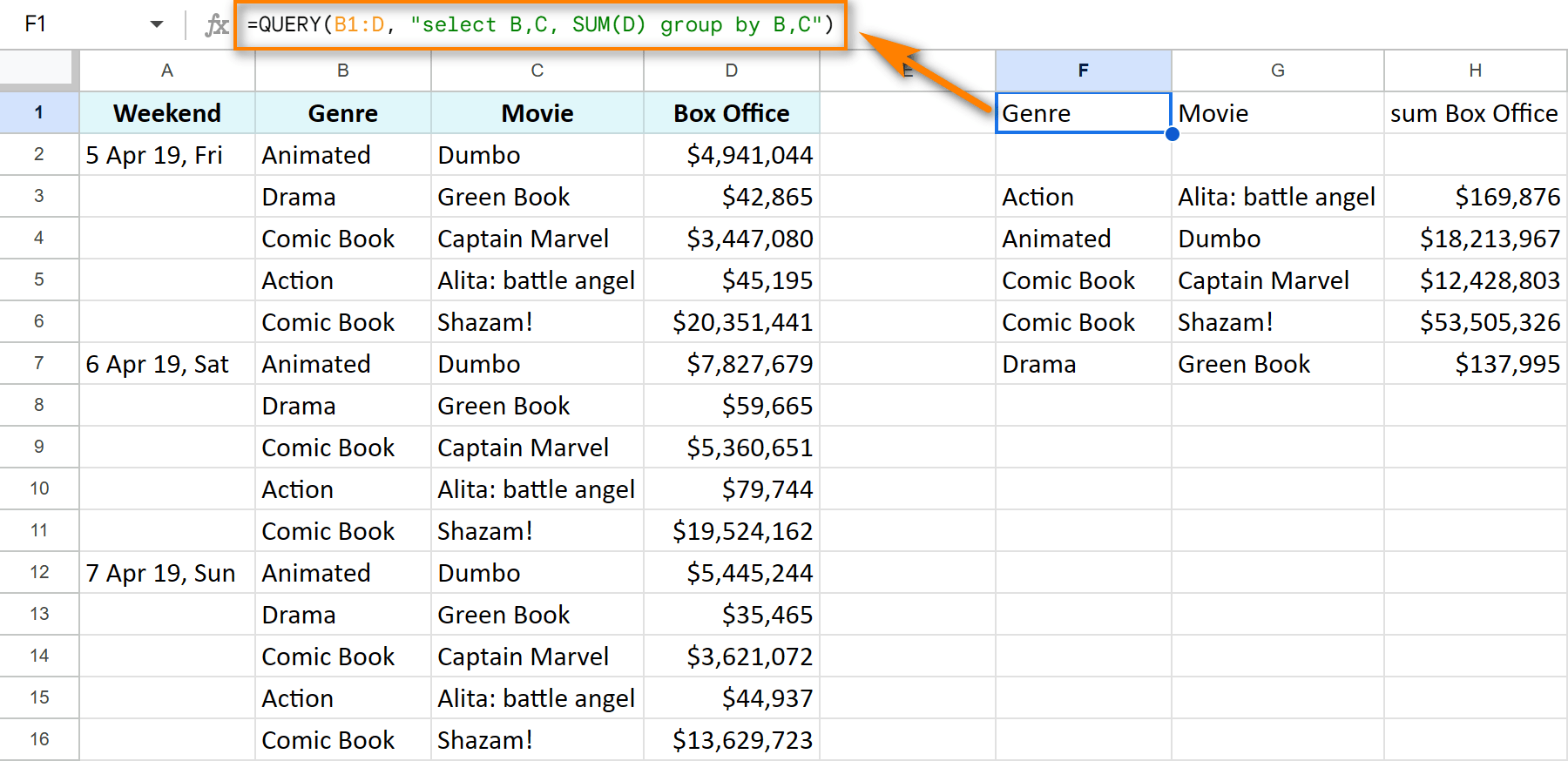Click the $79,744 cell
Screen dimensions: 1568x761
point(732,489)
